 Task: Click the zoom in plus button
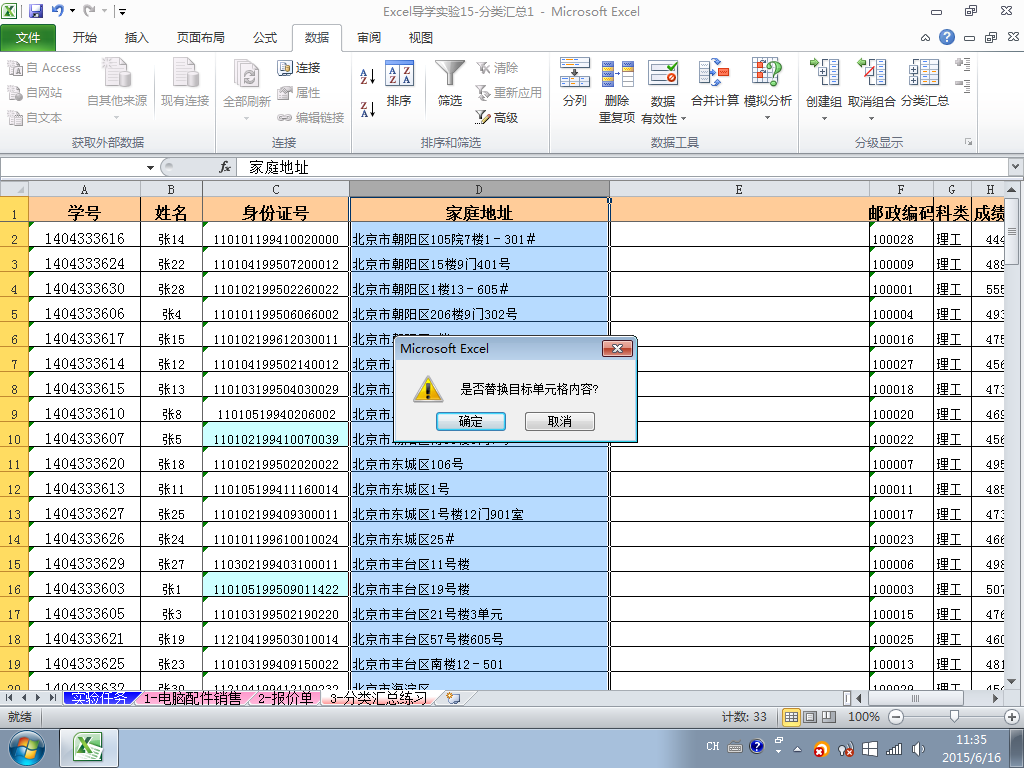click(1012, 717)
